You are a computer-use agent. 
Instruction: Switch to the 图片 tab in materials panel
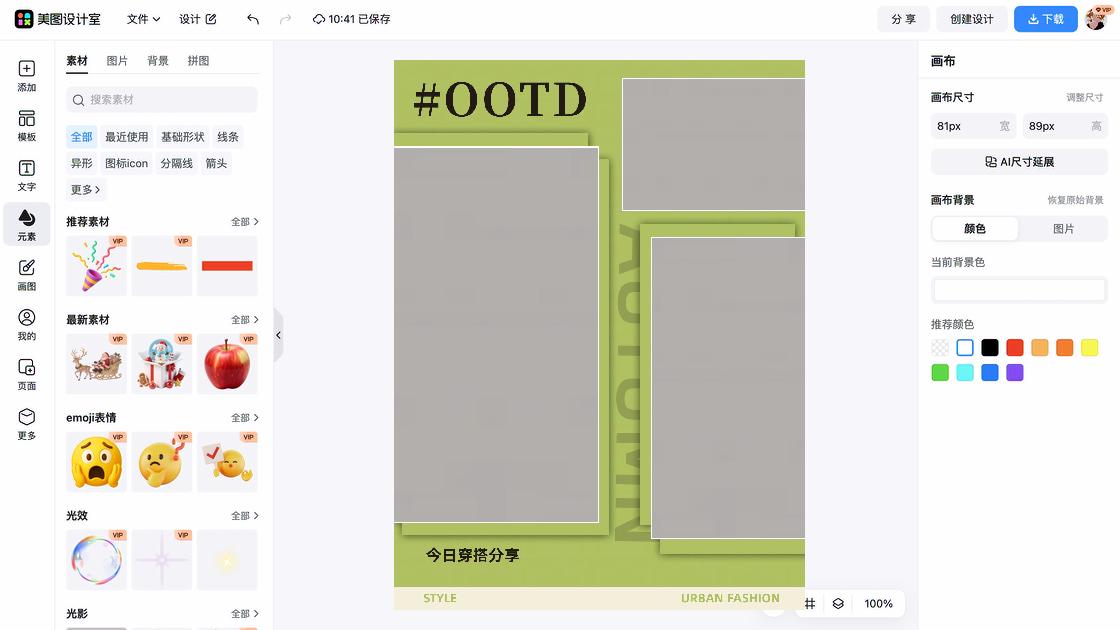(x=117, y=61)
